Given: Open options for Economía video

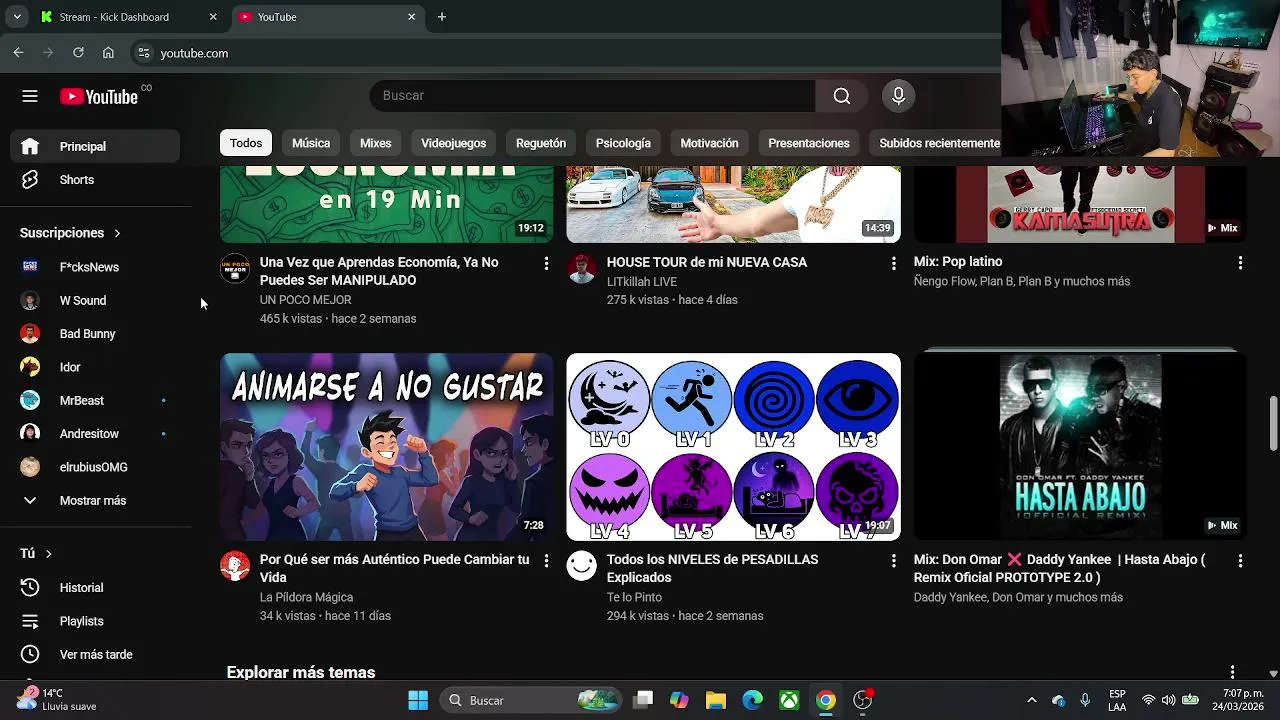Looking at the screenshot, I should coord(546,263).
